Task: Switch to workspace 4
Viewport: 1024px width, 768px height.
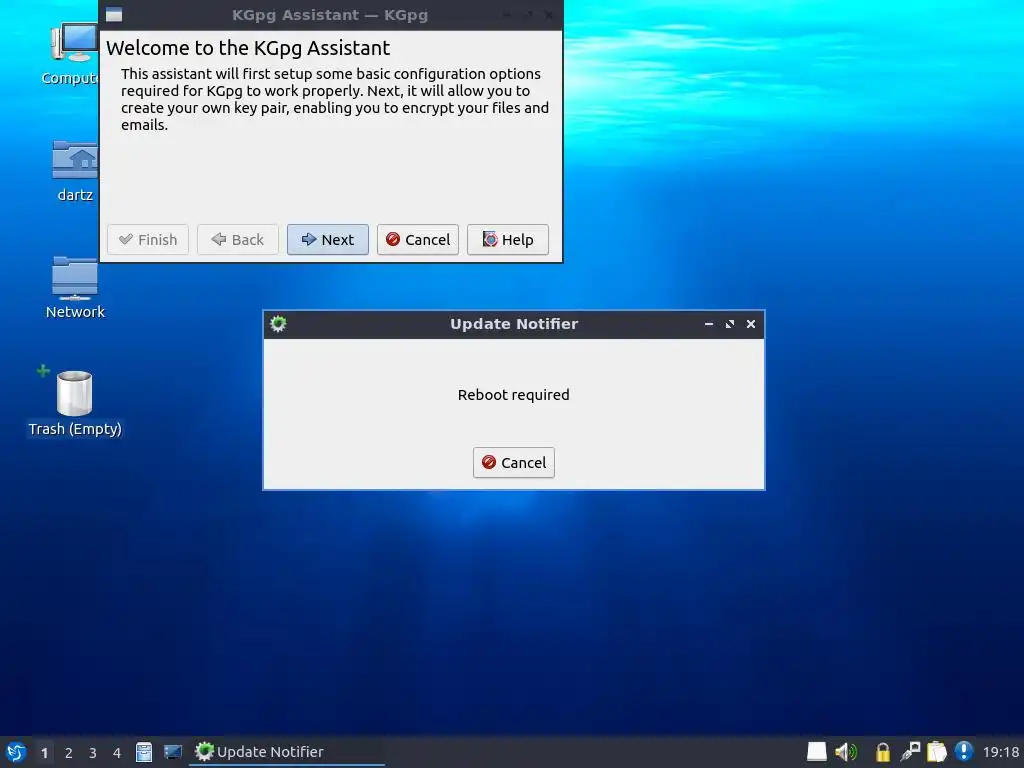Action: 117,753
